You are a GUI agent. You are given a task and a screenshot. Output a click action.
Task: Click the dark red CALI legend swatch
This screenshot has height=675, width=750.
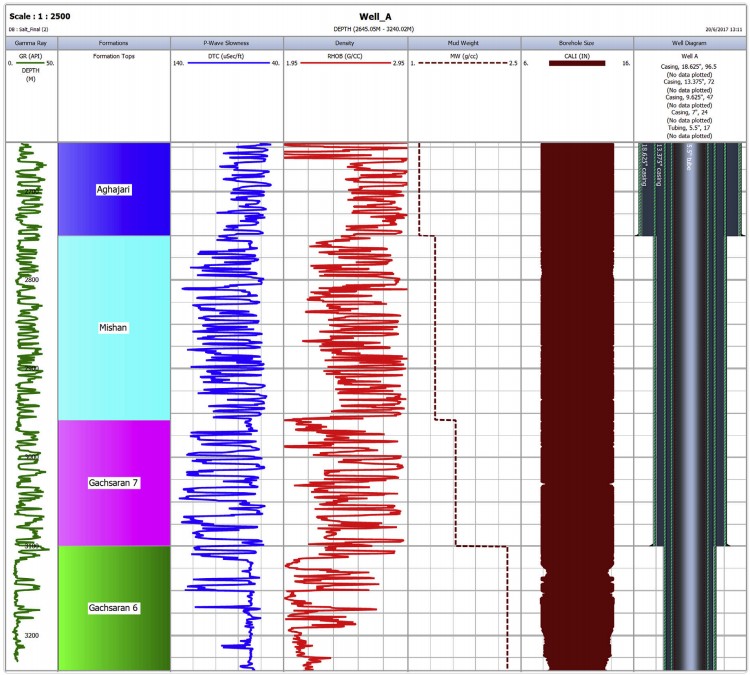pyautogui.click(x=577, y=64)
